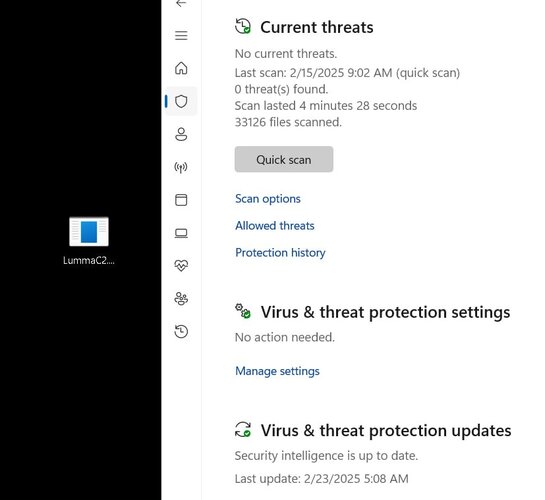Open Allowed threats link
The width and height of the screenshot is (545, 500).
pyautogui.click(x=275, y=226)
